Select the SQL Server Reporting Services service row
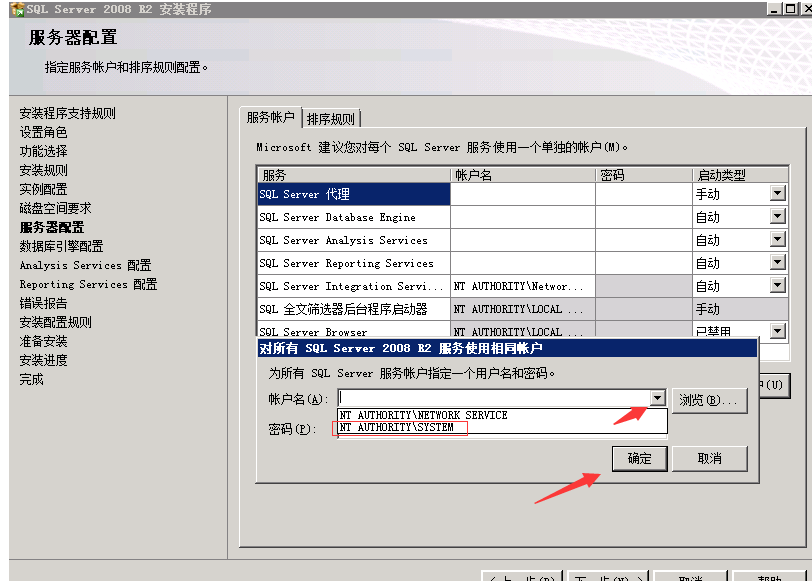 tap(354, 263)
